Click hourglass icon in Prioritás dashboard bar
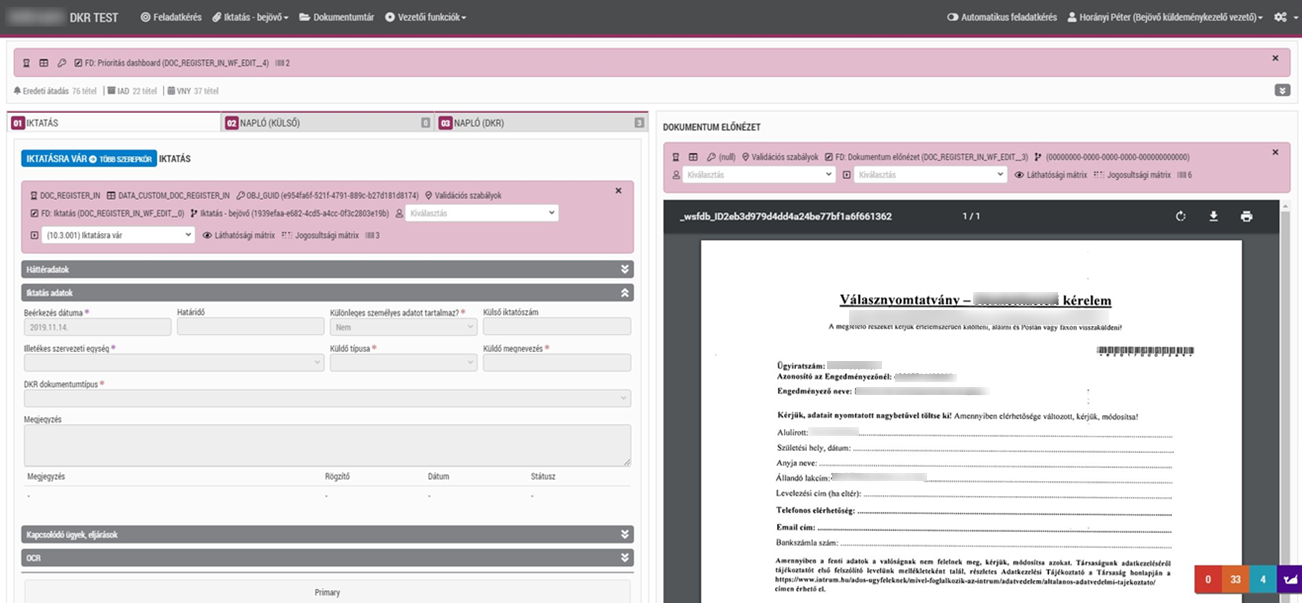The width and height of the screenshot is (1302, 603). click(x=27, y=63)
